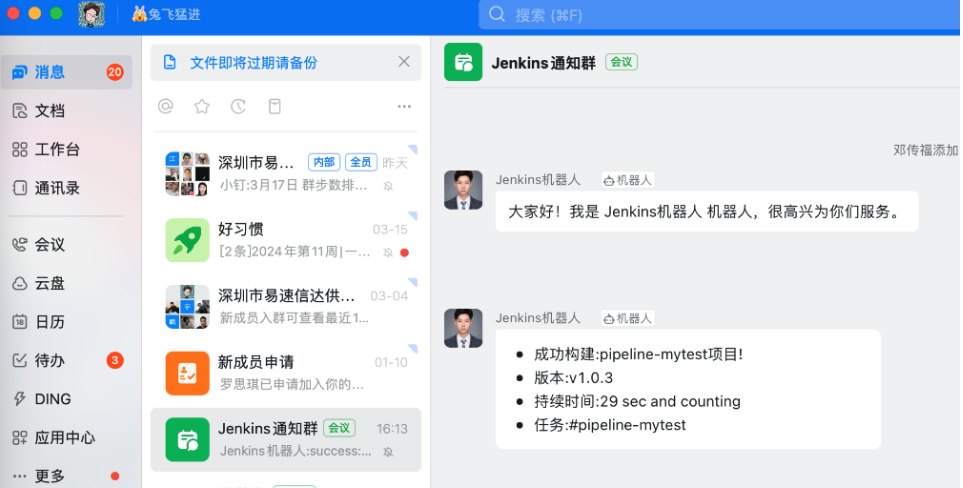Click the Jenkins通知群 header group avatar
The image size is (963, 488).
coord(463,62)
